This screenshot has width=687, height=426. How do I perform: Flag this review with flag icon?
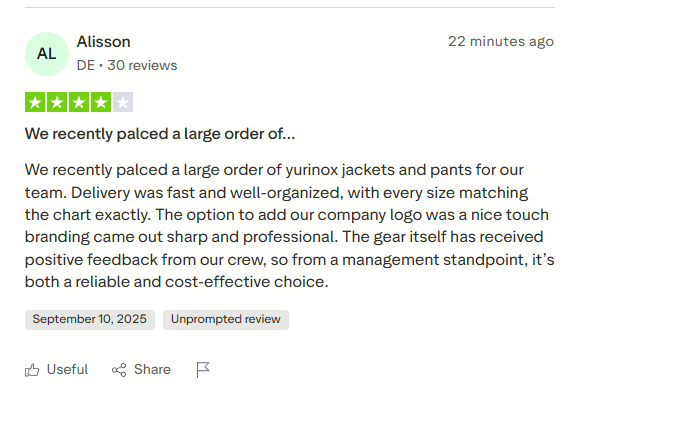click(203, 370)
